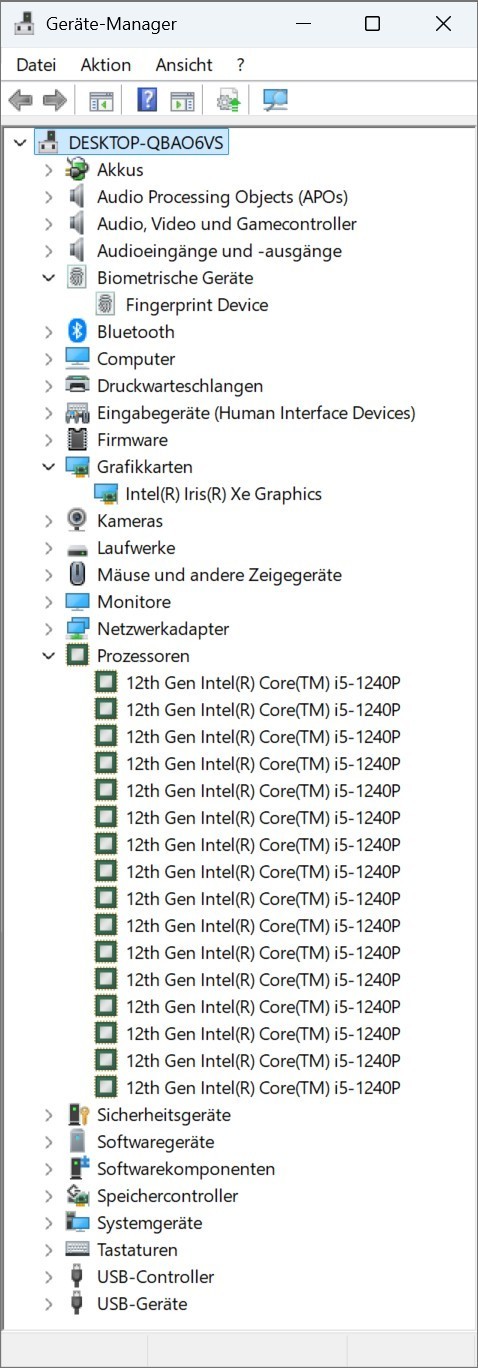The image size is (478, 1368).
Task: Expand the Netzwerkadapter category
Action: pyautogui.click(x=48, y=629)
